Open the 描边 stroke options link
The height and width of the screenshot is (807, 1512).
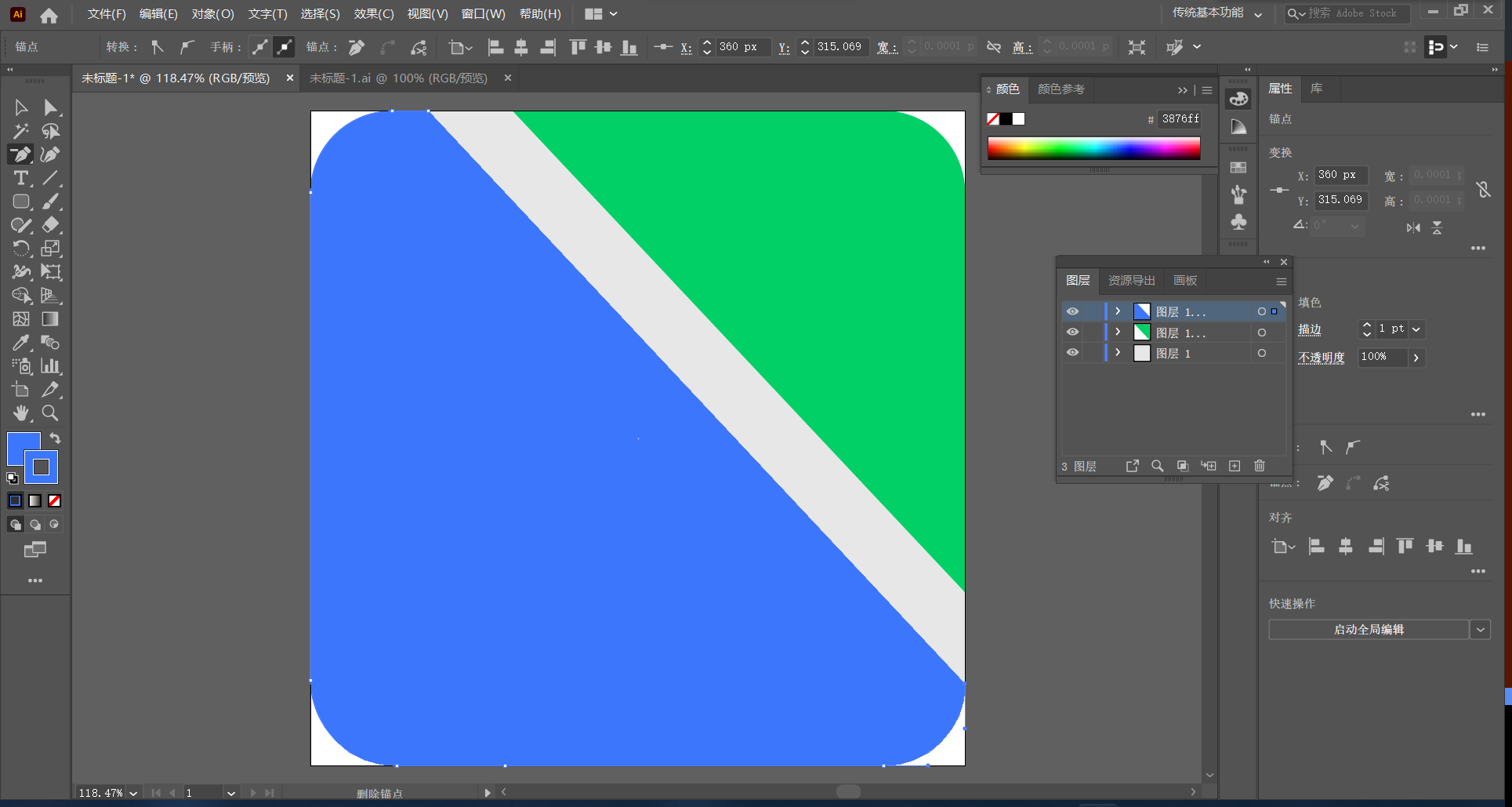1310,329
